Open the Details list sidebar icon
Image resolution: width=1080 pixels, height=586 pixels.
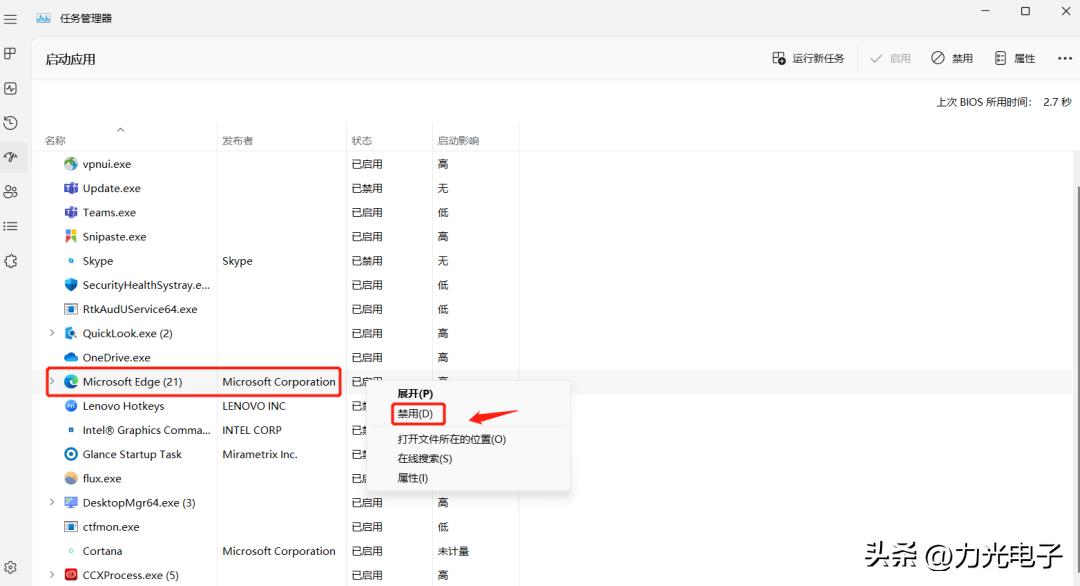11,226
